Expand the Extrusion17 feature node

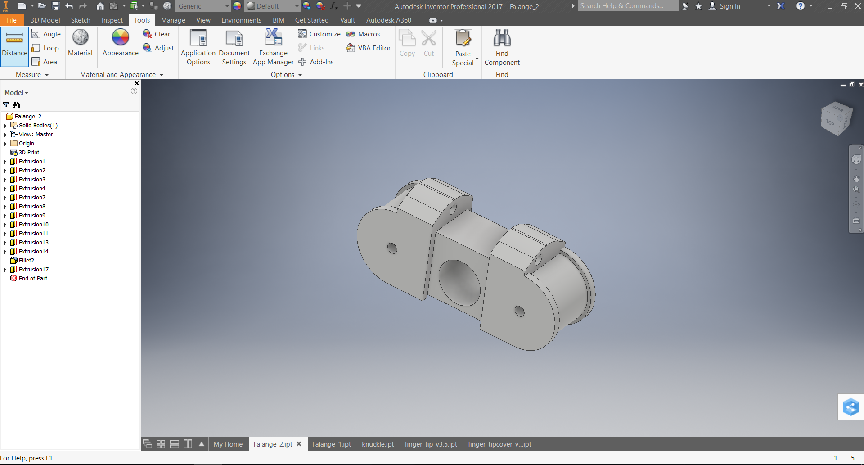(6, 269)
